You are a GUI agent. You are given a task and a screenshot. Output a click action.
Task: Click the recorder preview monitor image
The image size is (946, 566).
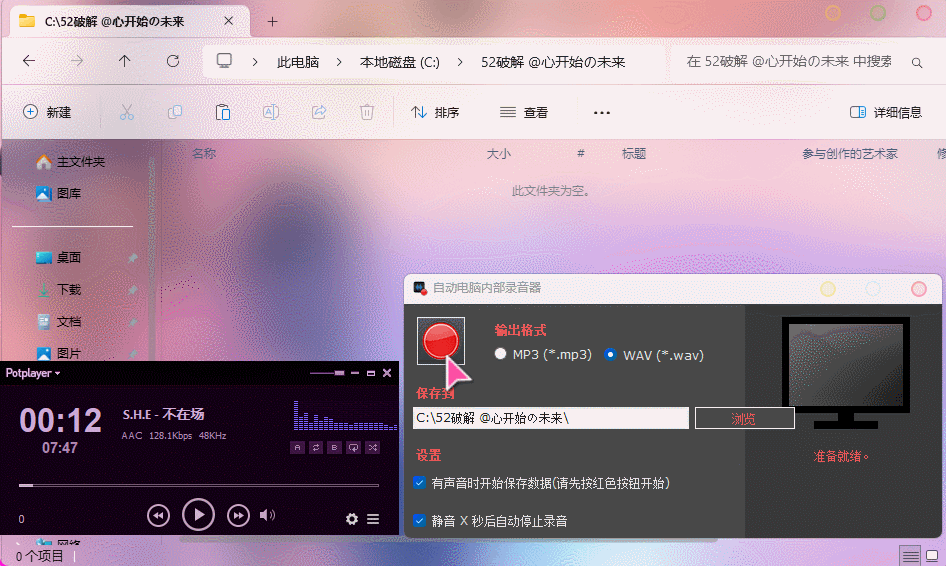846,372
